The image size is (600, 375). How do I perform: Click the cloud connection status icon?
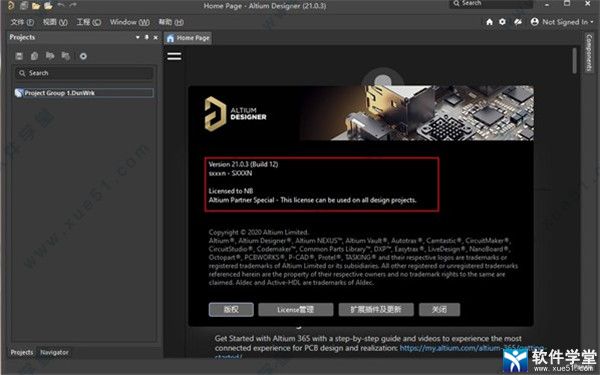(x=518, y=22)
